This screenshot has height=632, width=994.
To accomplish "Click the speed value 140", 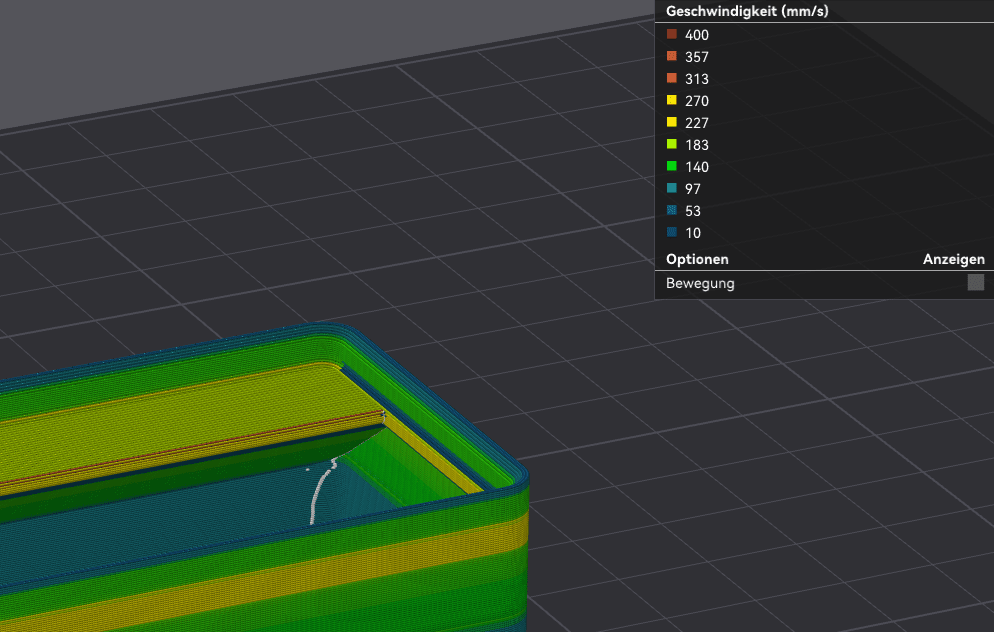I will tap(697, 167).
